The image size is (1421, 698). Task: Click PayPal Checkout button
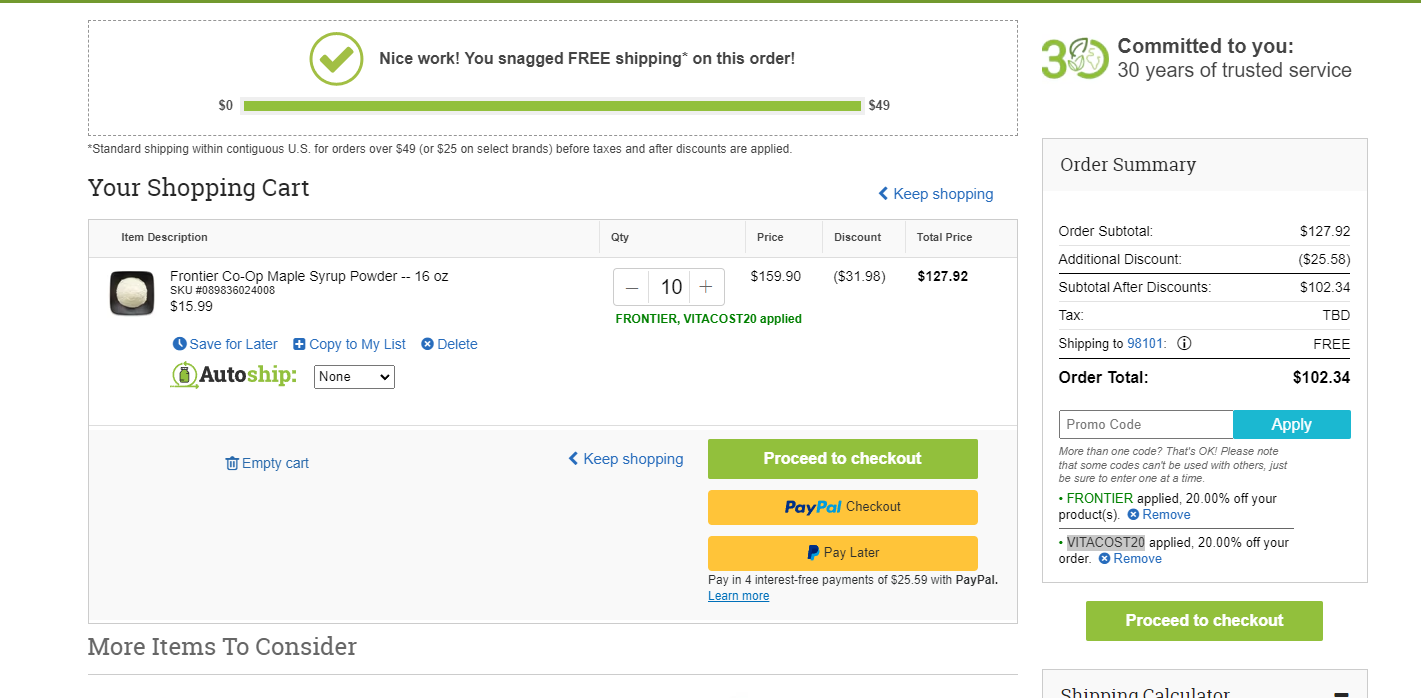pyautogui.click(x=843, y=507)
